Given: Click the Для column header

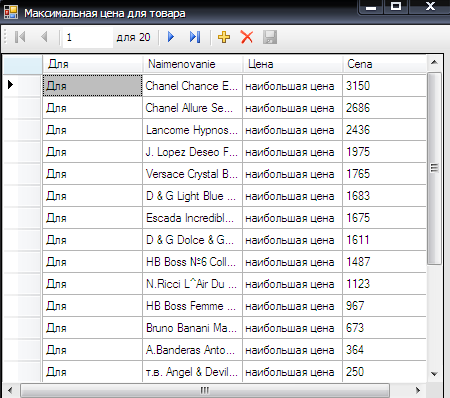Looking at the screenshot, I should coord(93,64).
